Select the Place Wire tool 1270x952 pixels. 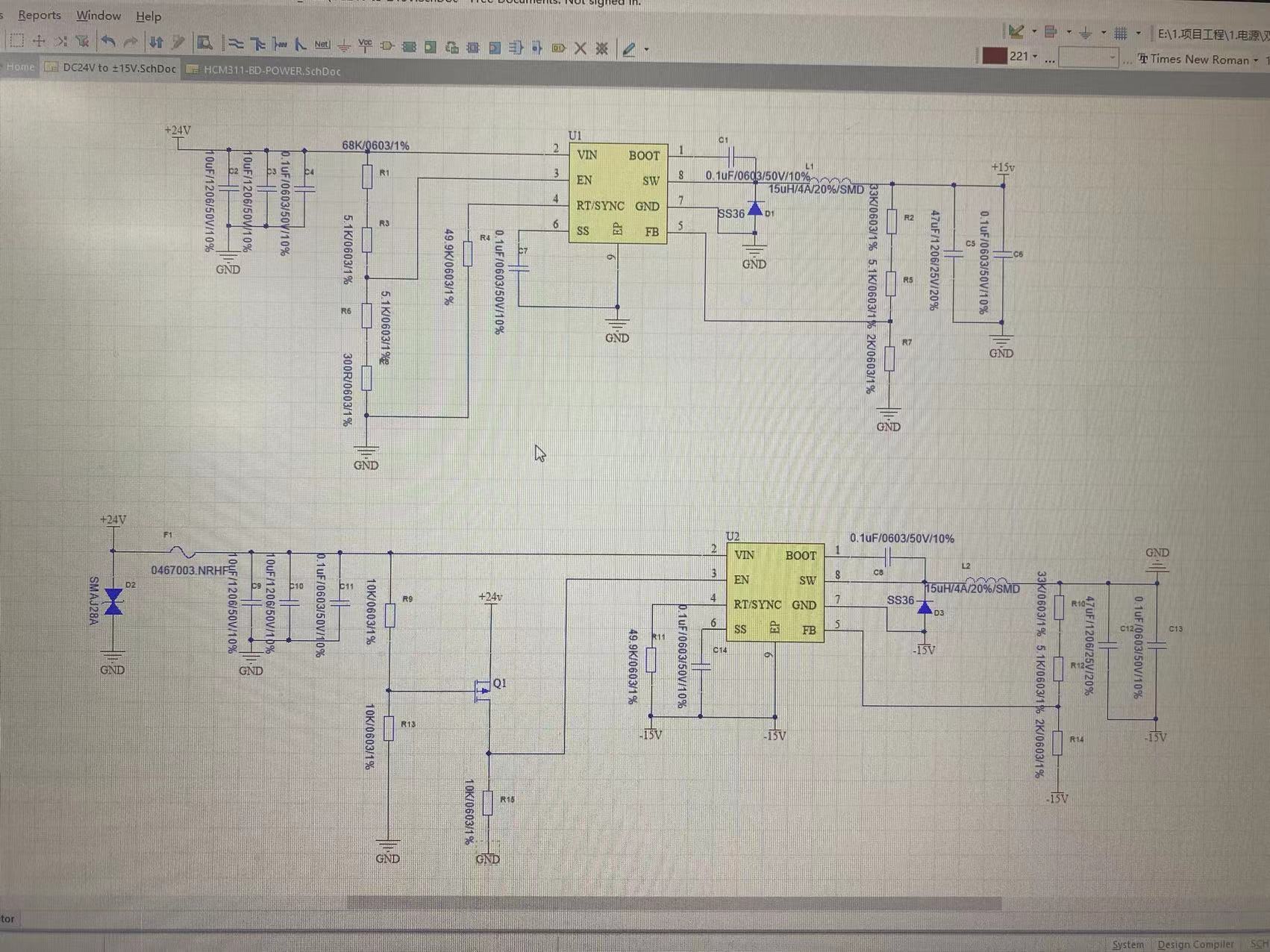point(236,44)
